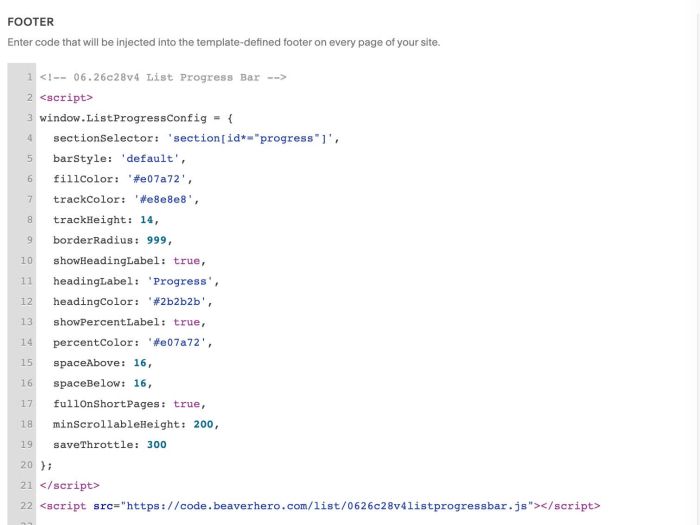
Task: Click the comment on line 1
Action: click(x=163, y=77)
